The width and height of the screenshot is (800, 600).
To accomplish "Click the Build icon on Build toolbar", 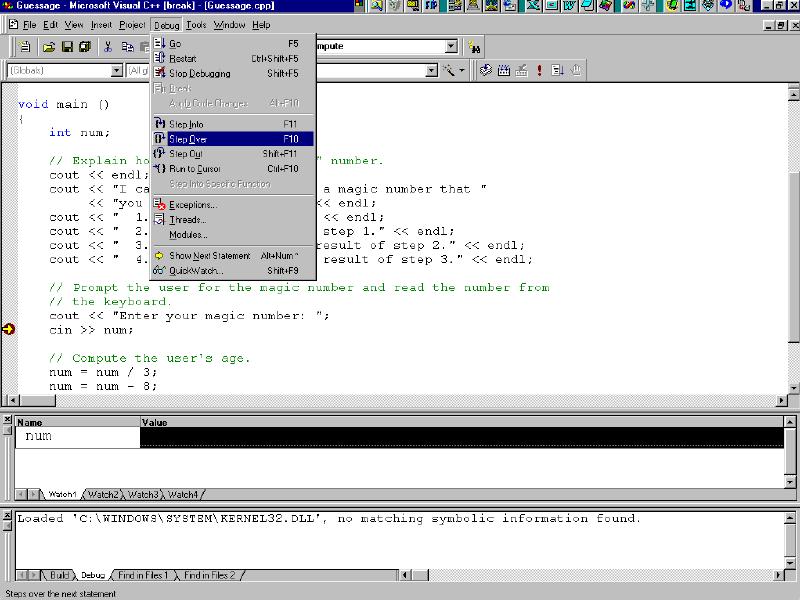I will coord(504,70).
